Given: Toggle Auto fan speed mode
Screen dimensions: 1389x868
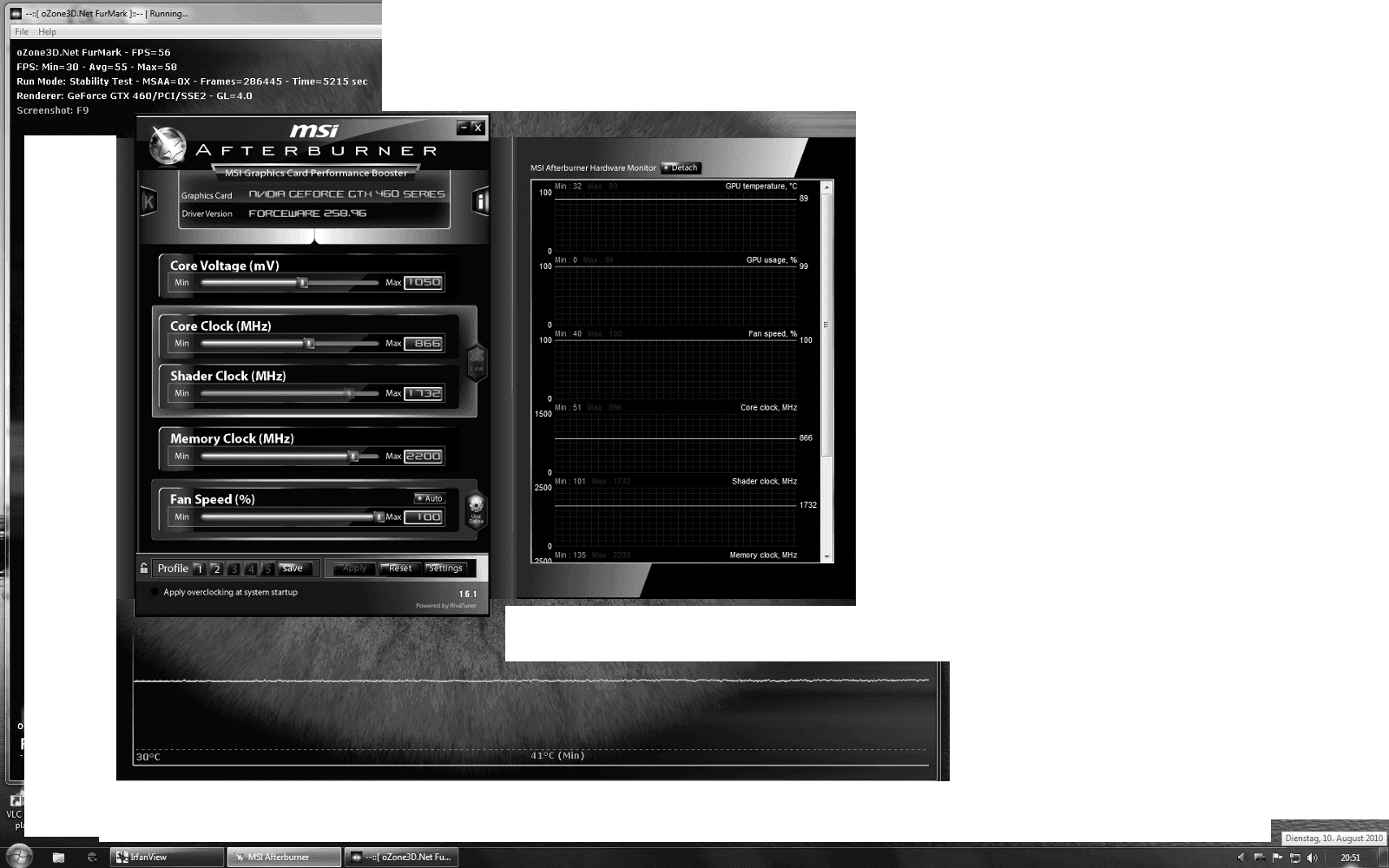Looking at the screenshot, I should coord(430,498).
